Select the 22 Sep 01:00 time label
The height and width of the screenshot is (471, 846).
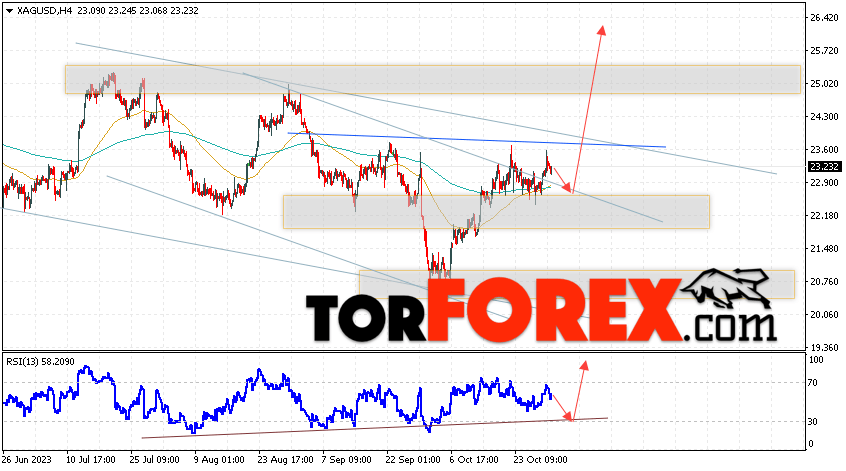point(413,460)
